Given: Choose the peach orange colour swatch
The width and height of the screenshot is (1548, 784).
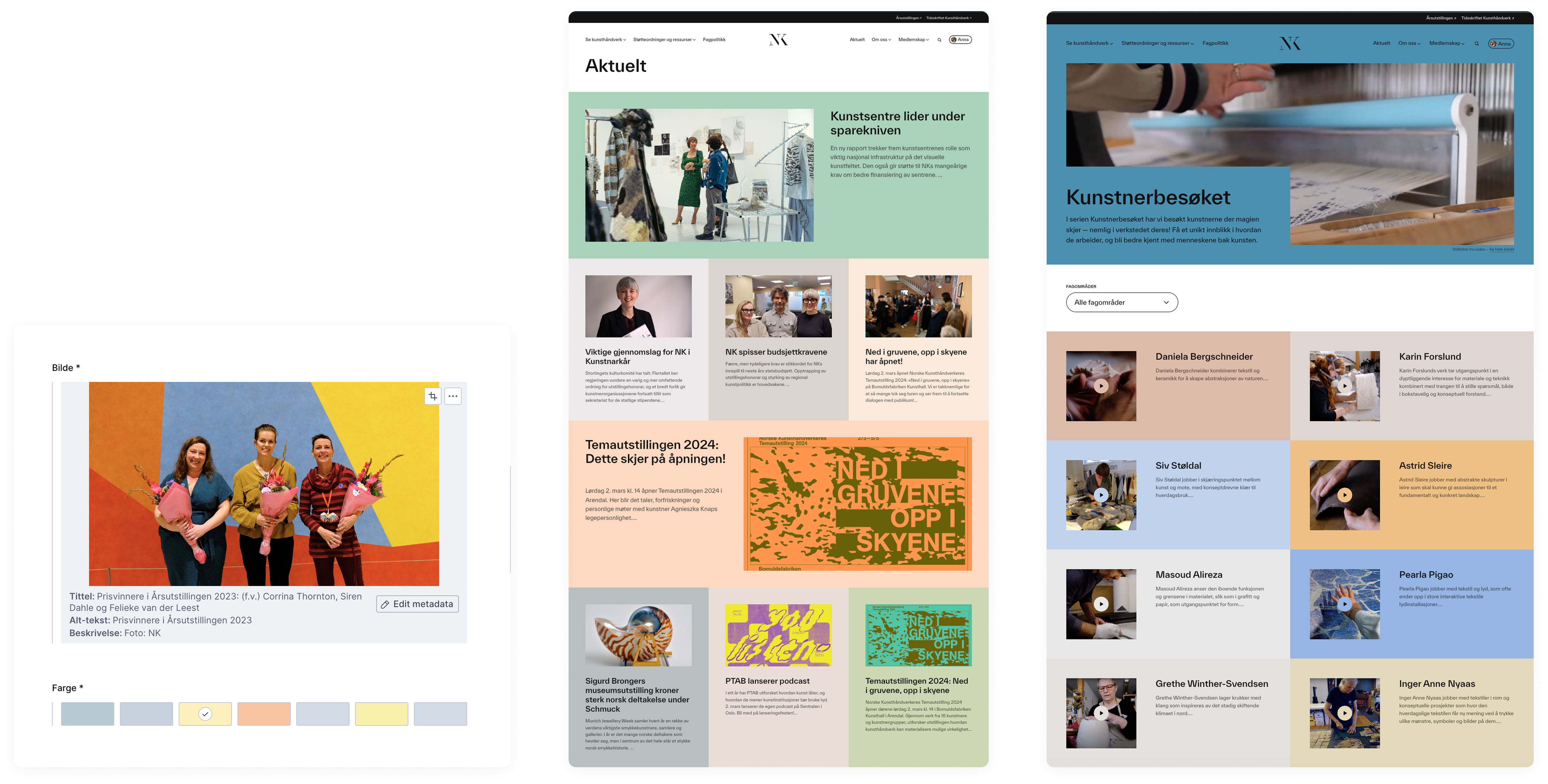Looking at the screenshot, I should [264, 714].
